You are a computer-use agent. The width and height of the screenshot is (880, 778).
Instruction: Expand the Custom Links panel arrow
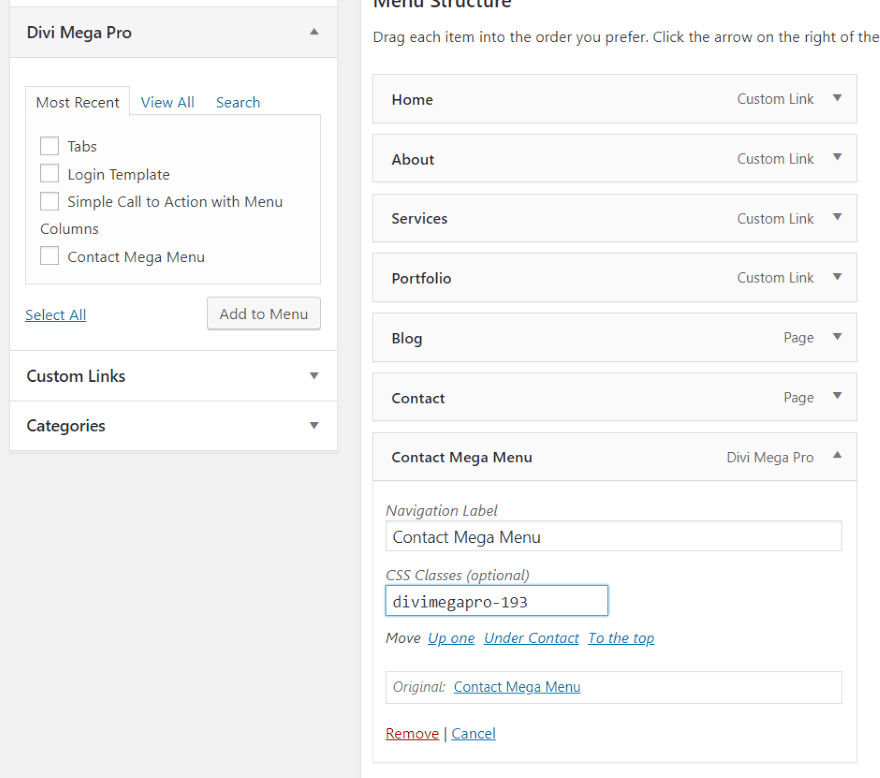(x=314, y=376)
